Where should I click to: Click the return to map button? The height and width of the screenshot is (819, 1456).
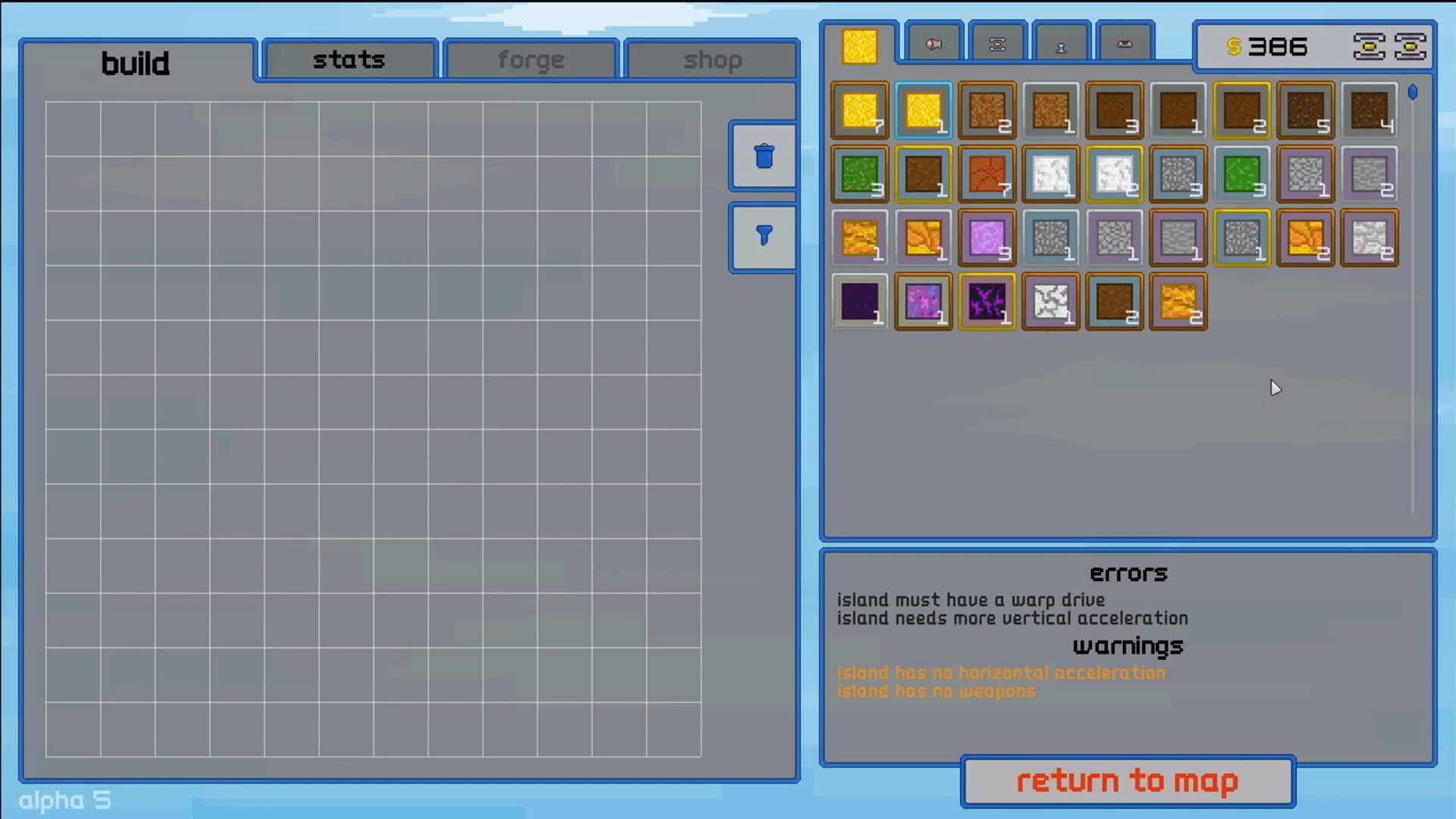(x=1127, y=780)
